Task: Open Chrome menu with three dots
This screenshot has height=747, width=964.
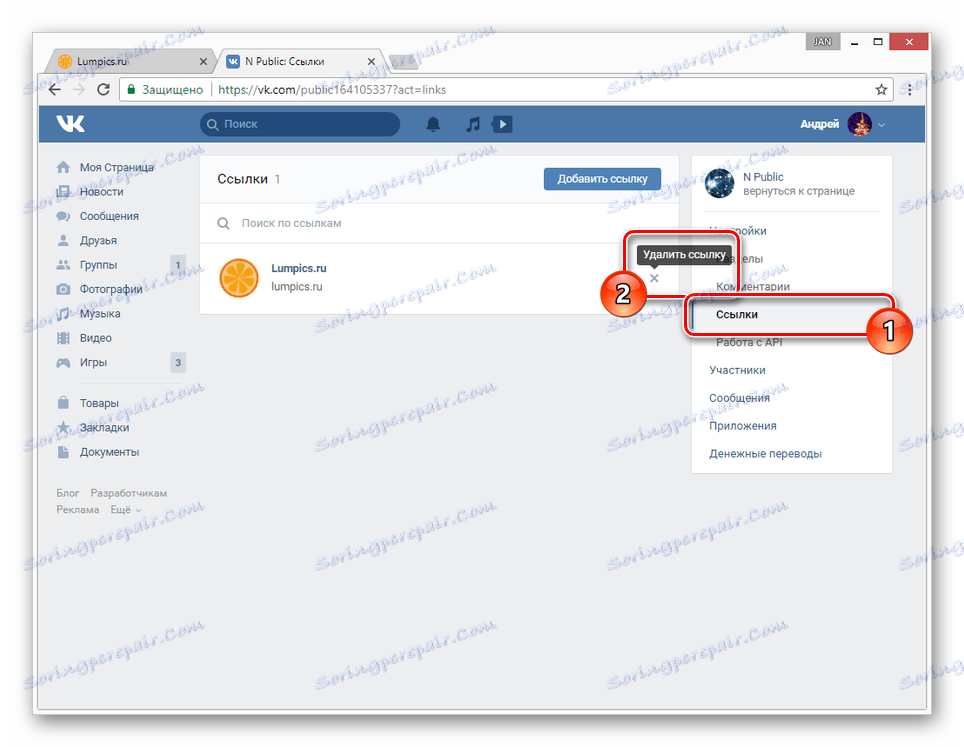Action: 910,90
